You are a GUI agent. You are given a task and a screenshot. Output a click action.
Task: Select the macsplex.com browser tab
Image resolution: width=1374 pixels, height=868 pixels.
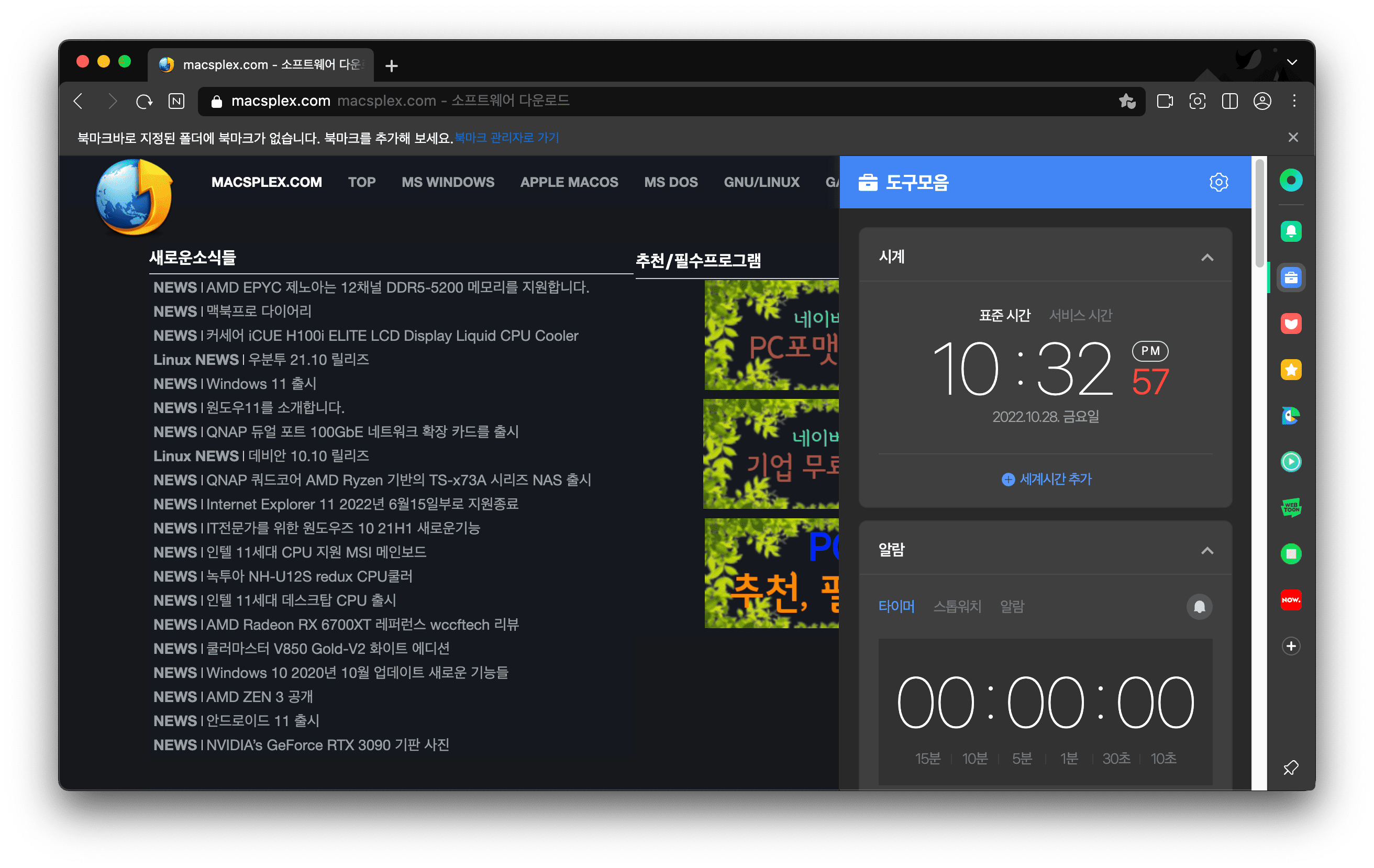(x=261, y=64)
